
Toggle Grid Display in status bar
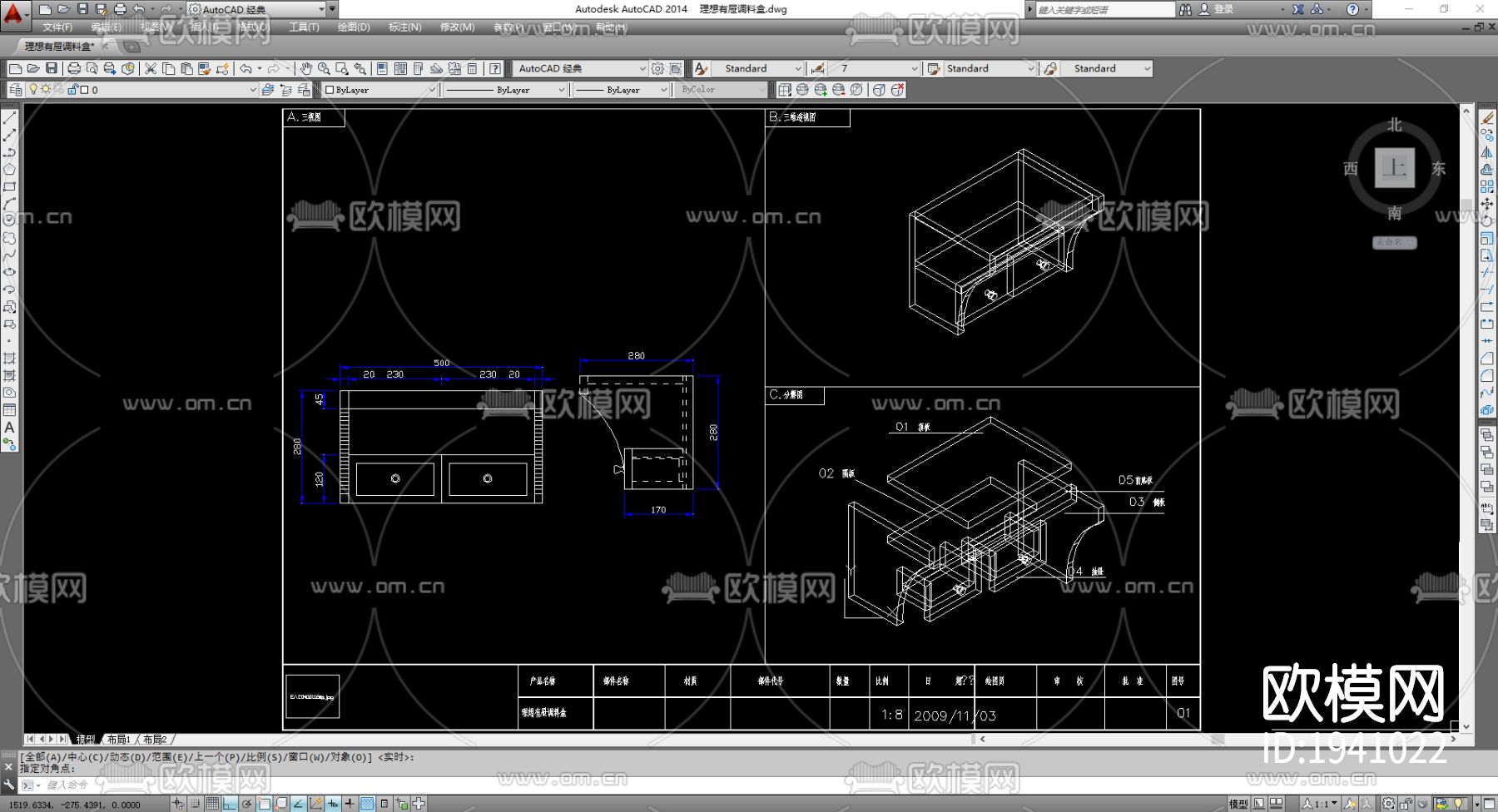212,804
